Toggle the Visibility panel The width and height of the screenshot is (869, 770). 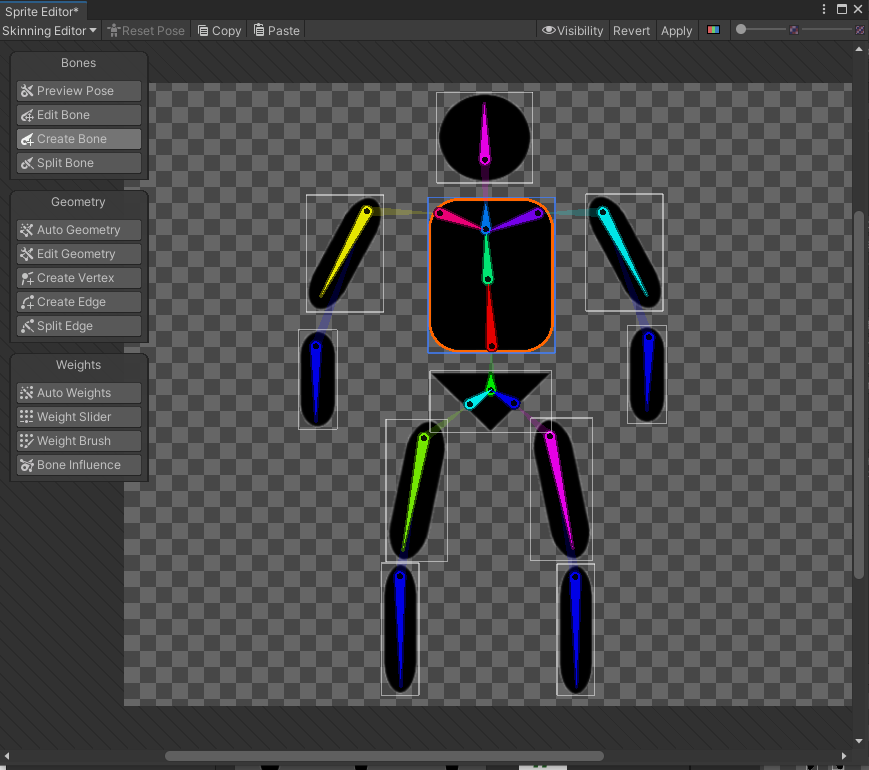(x=572, y=30)
